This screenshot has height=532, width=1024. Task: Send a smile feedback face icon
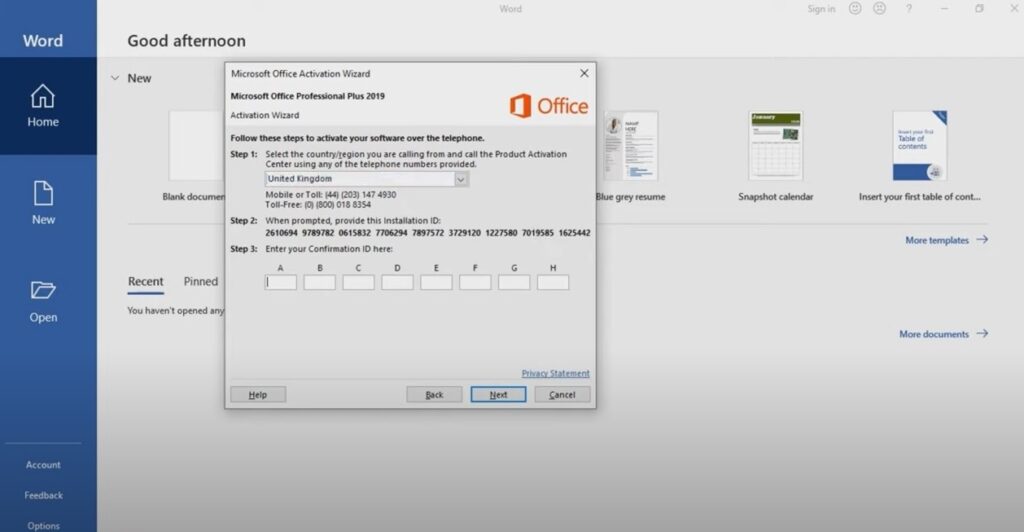tap(855, 8)
